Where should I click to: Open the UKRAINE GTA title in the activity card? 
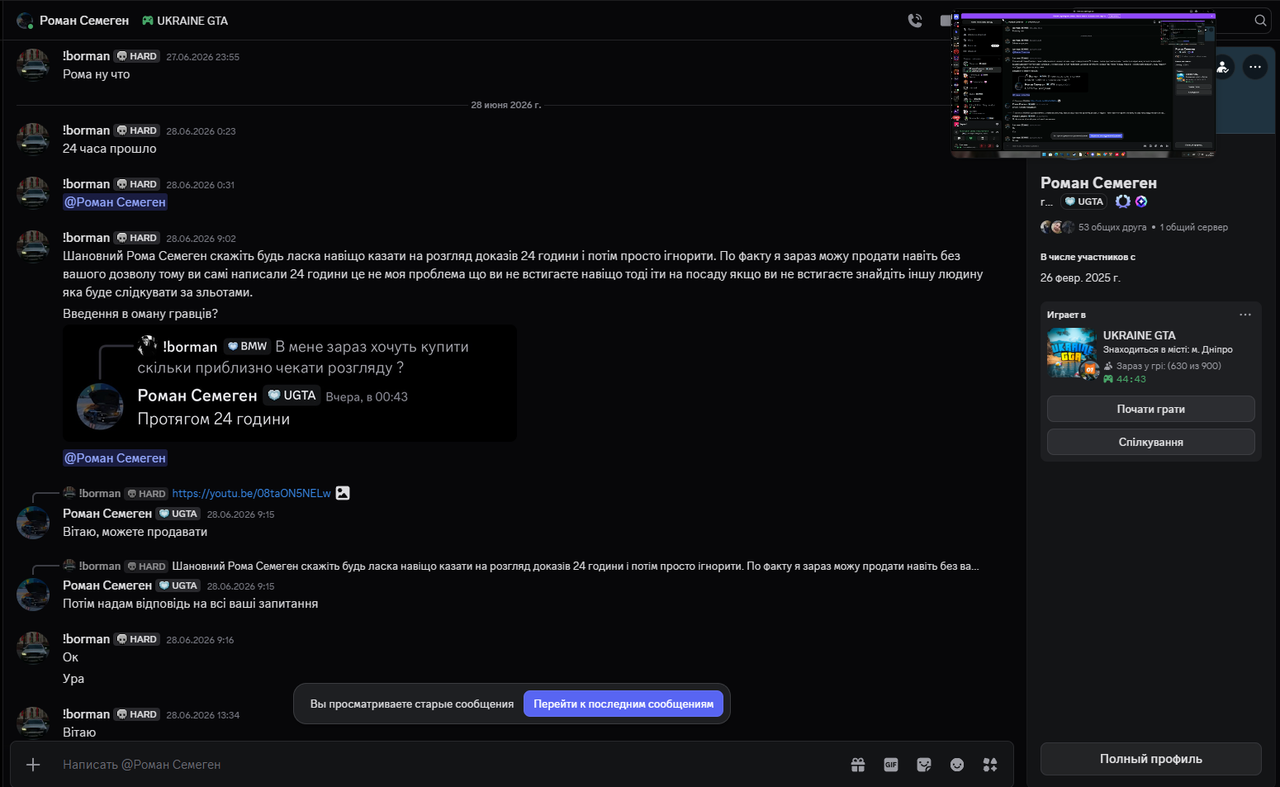(1139, 335)
